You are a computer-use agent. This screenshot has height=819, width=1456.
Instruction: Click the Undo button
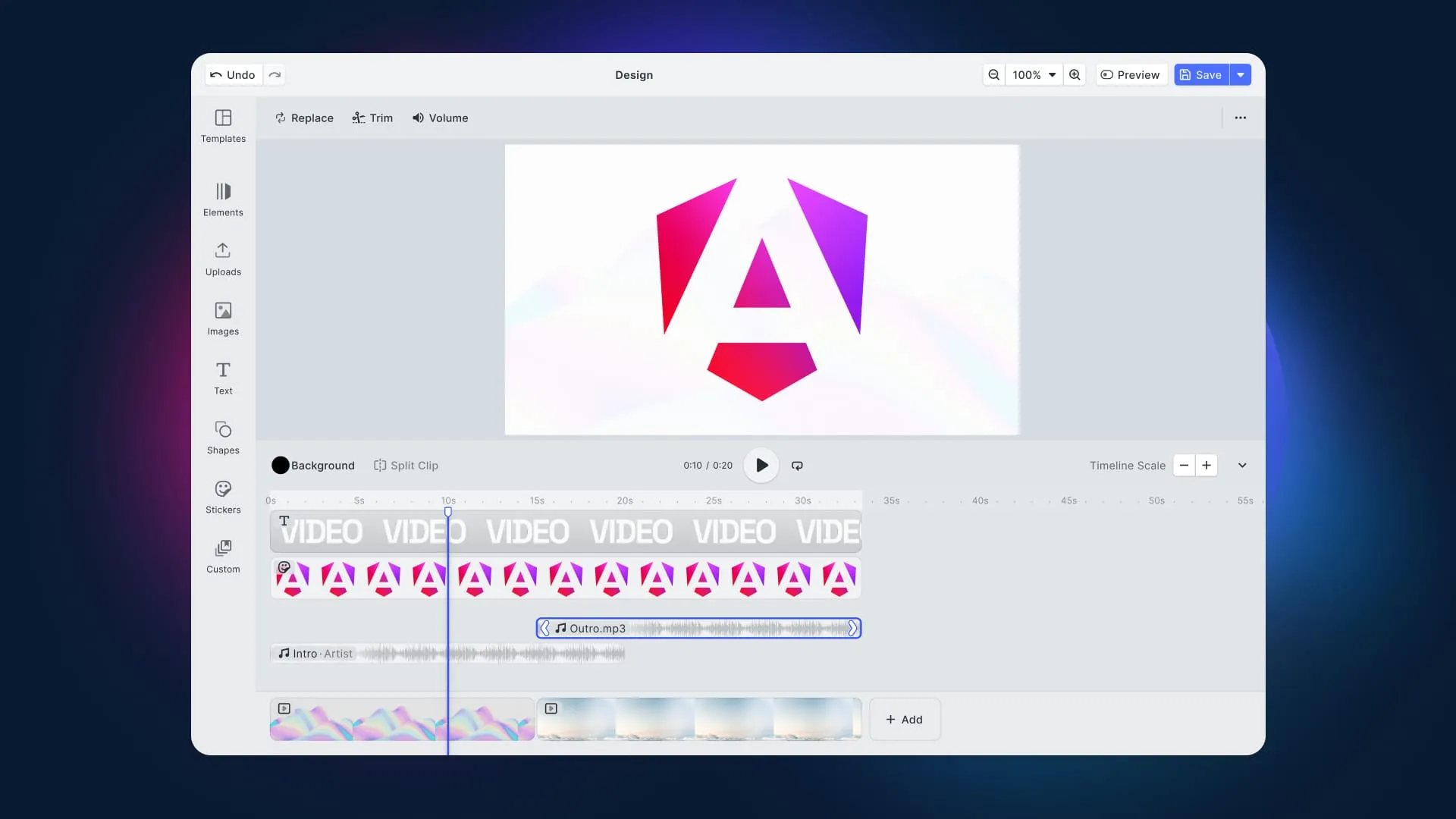(234, 74)
